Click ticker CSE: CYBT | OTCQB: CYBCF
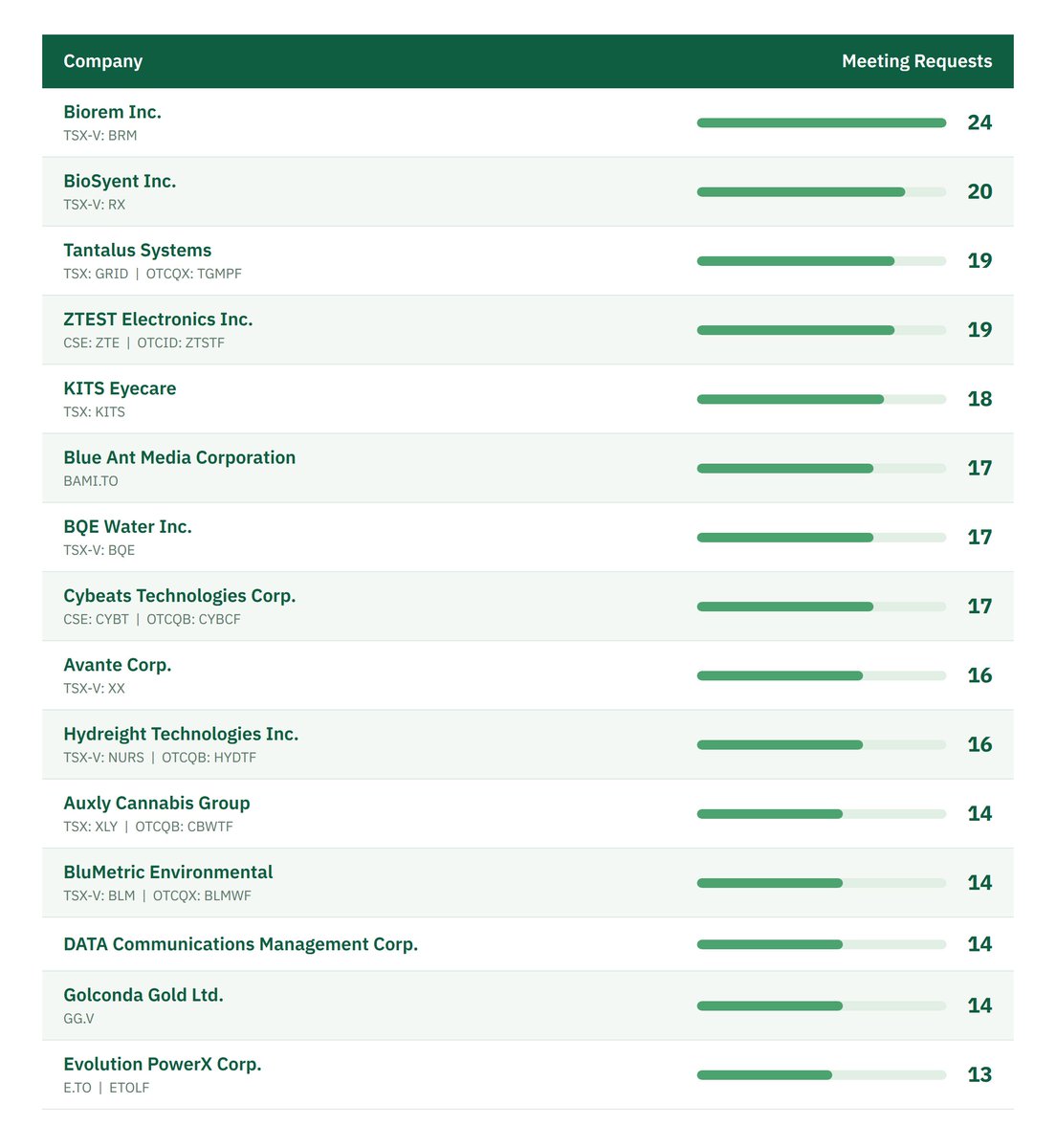1056x1148 pixels. coord(152,619)
